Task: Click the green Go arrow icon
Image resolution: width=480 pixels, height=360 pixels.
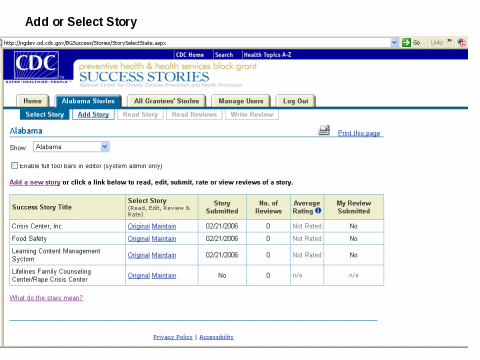Action: (406, 43)
